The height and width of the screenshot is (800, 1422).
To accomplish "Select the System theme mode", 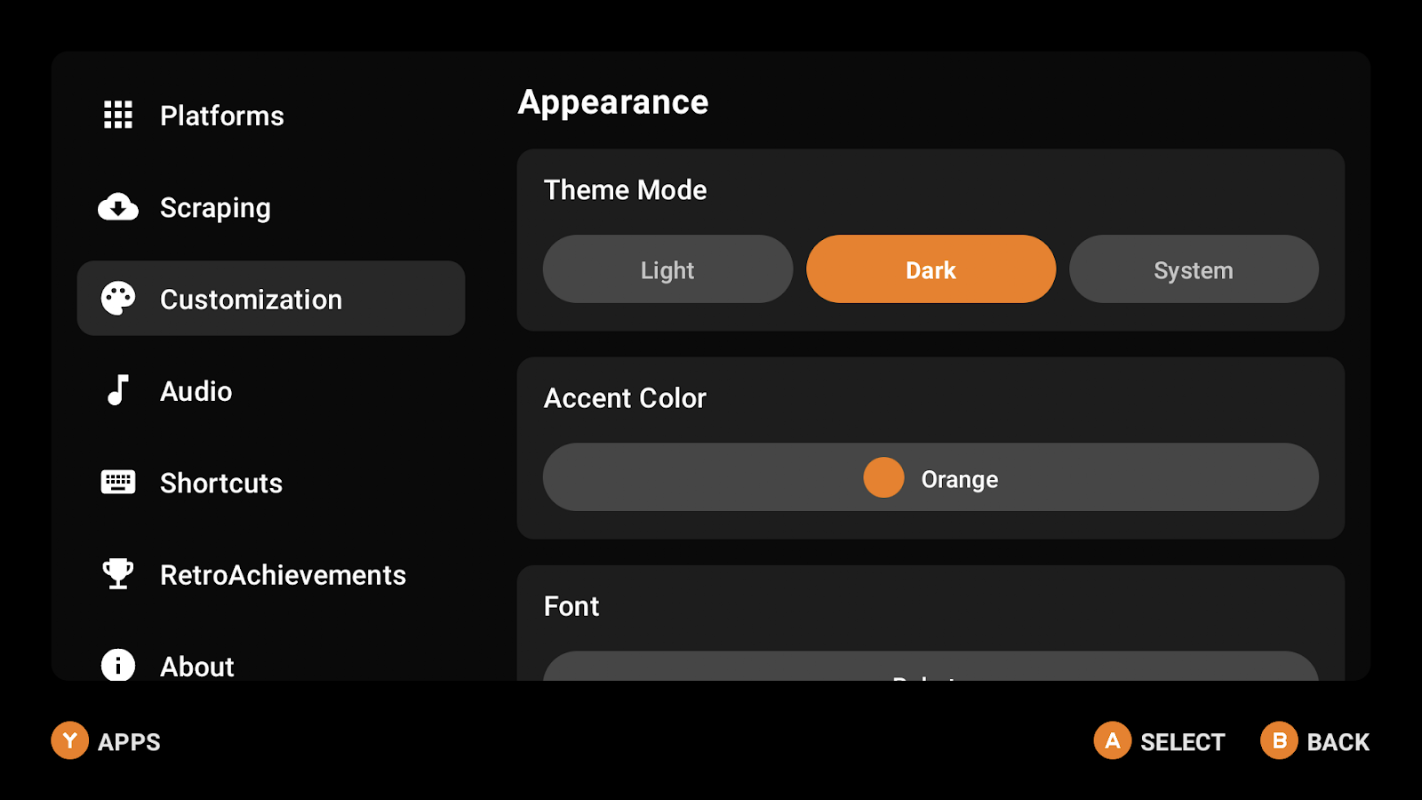I will tap(1194, 269).
